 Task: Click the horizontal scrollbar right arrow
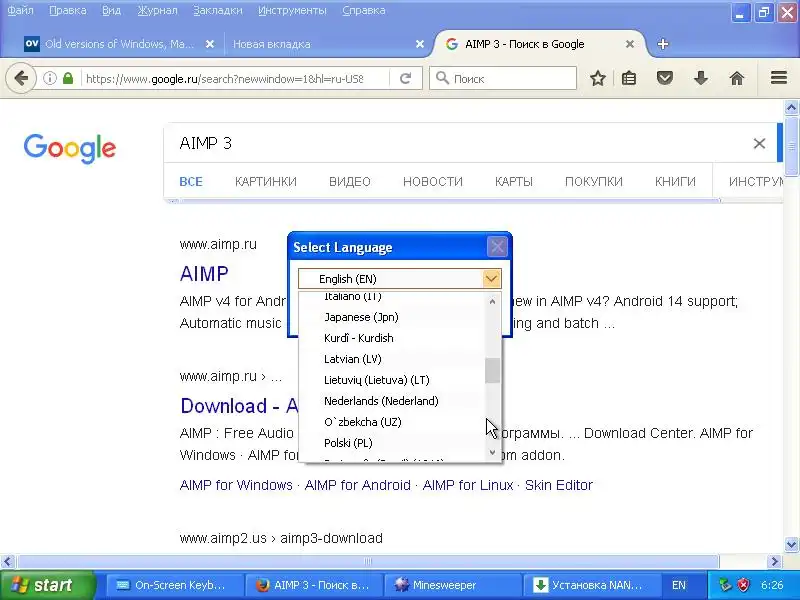click(x=774, y=562)
